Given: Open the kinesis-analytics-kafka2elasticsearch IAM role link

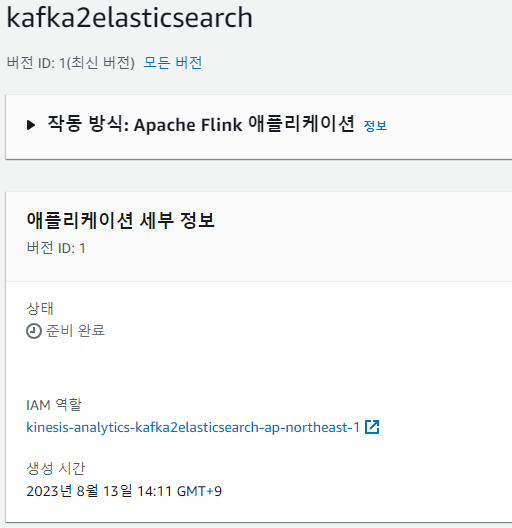Looking at the screenshot, I should tap(193, 427).
